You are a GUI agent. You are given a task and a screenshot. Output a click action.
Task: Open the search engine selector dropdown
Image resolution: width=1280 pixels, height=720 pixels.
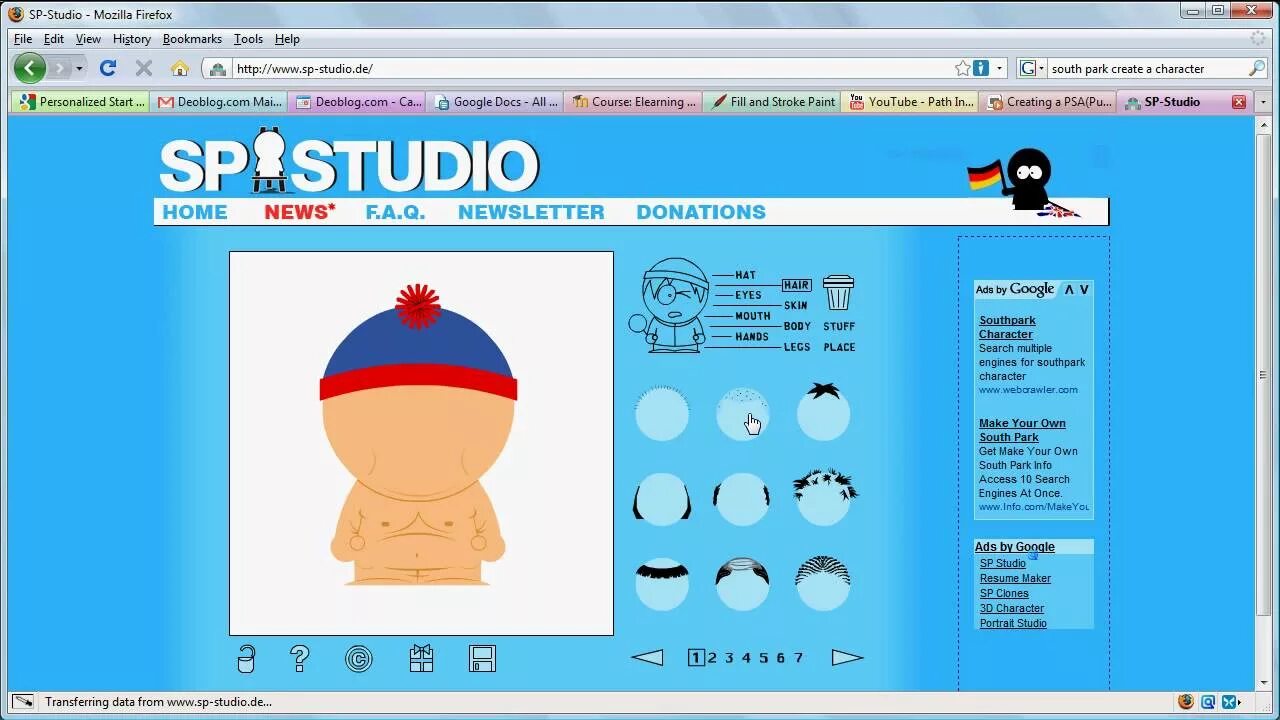point(1031,68)
